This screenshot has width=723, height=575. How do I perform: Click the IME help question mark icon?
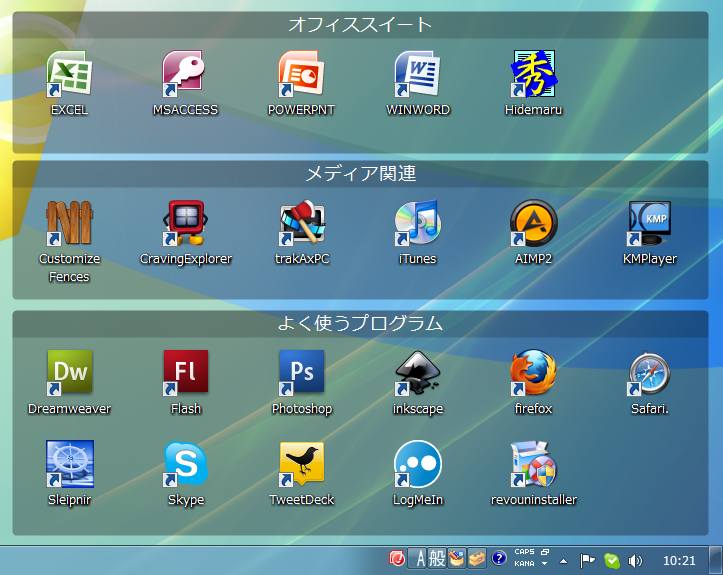pos(498,558)
